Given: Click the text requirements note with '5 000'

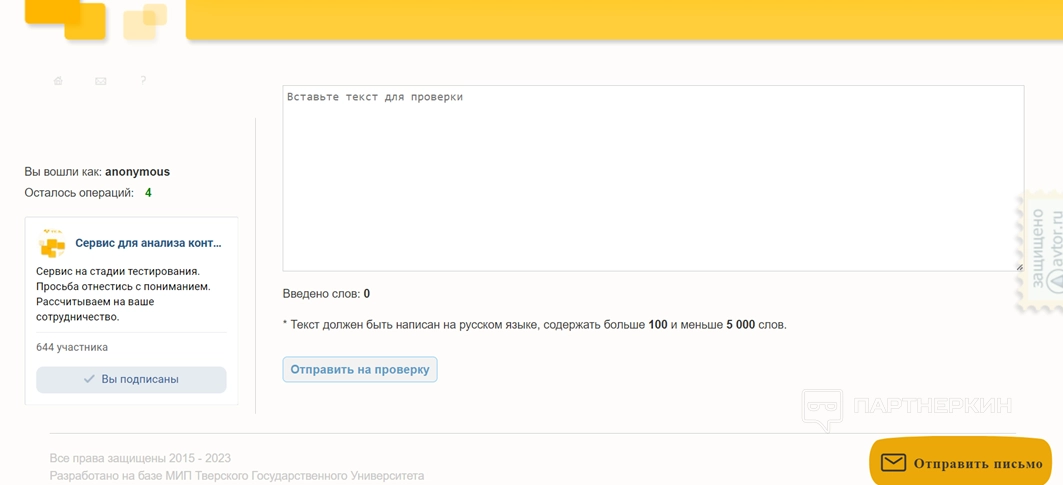Looking at the screenshot, I should tap(535, 325).
